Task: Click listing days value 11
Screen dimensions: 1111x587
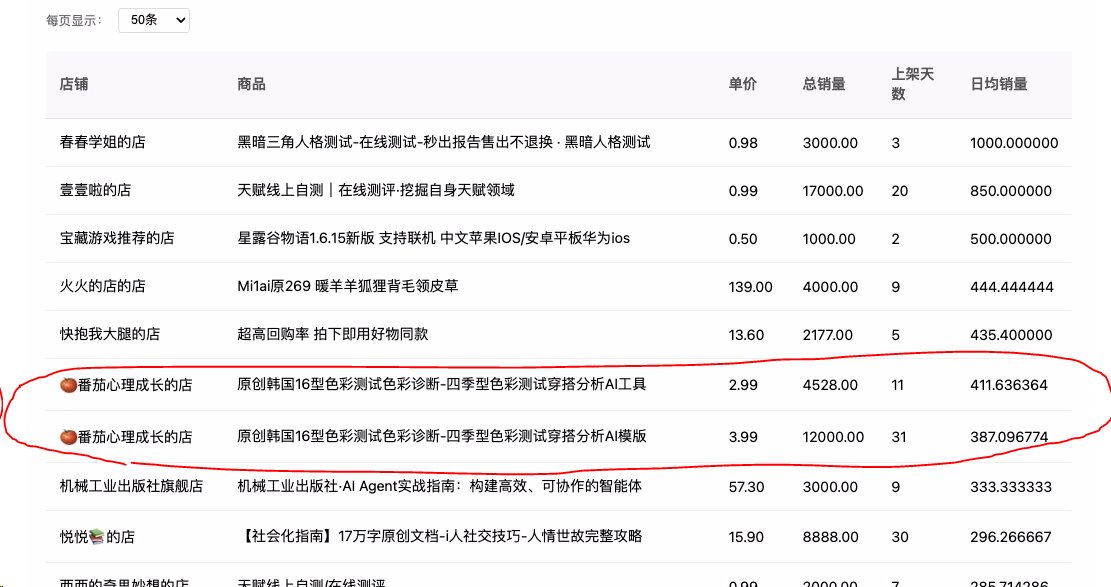Action: point(898,385)
